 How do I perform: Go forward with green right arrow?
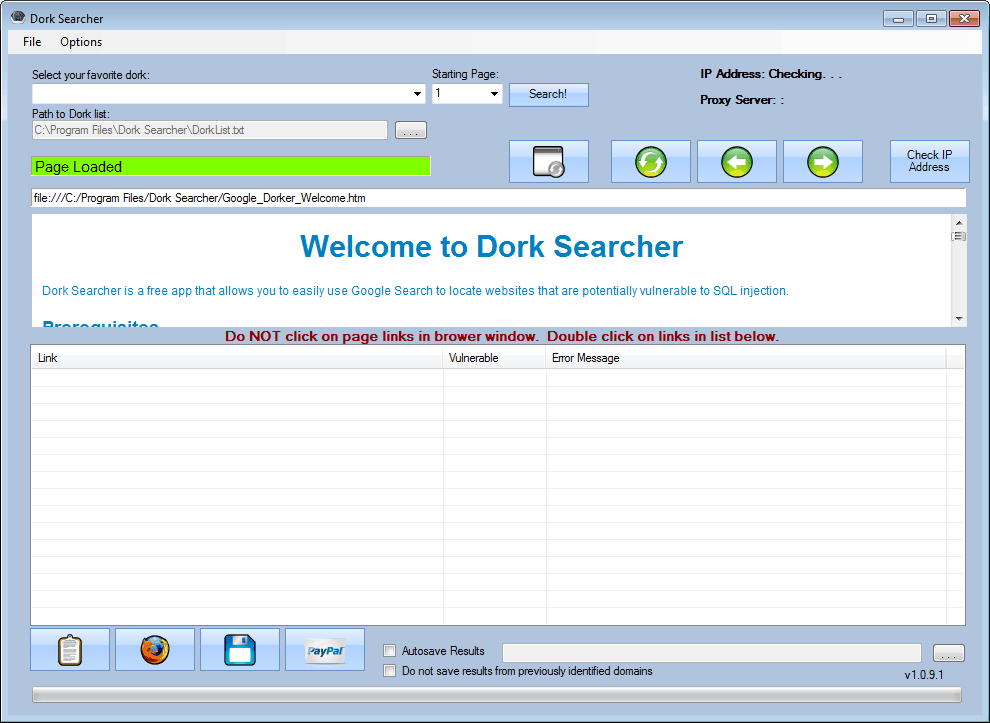click(822, 162)
